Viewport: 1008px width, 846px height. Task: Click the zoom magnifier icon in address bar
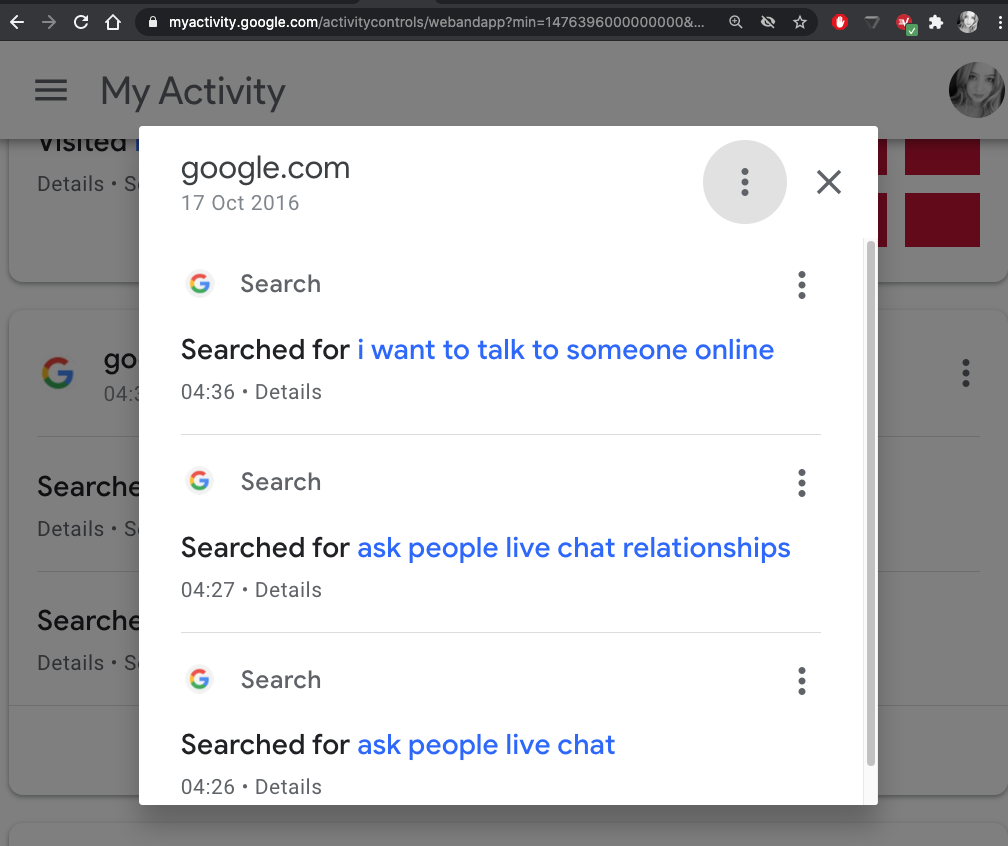point(736,21)
